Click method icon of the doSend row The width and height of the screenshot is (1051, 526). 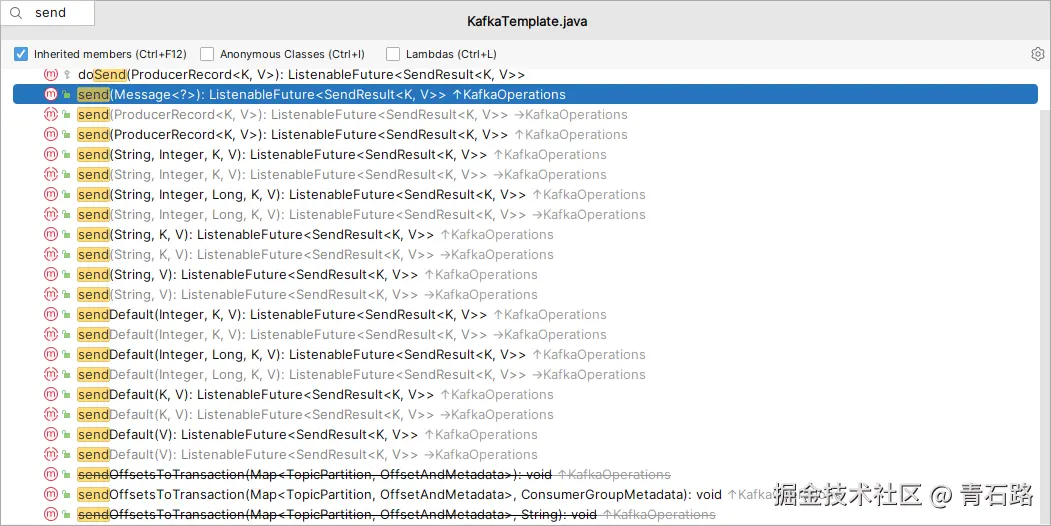click(x=51, y=74)
